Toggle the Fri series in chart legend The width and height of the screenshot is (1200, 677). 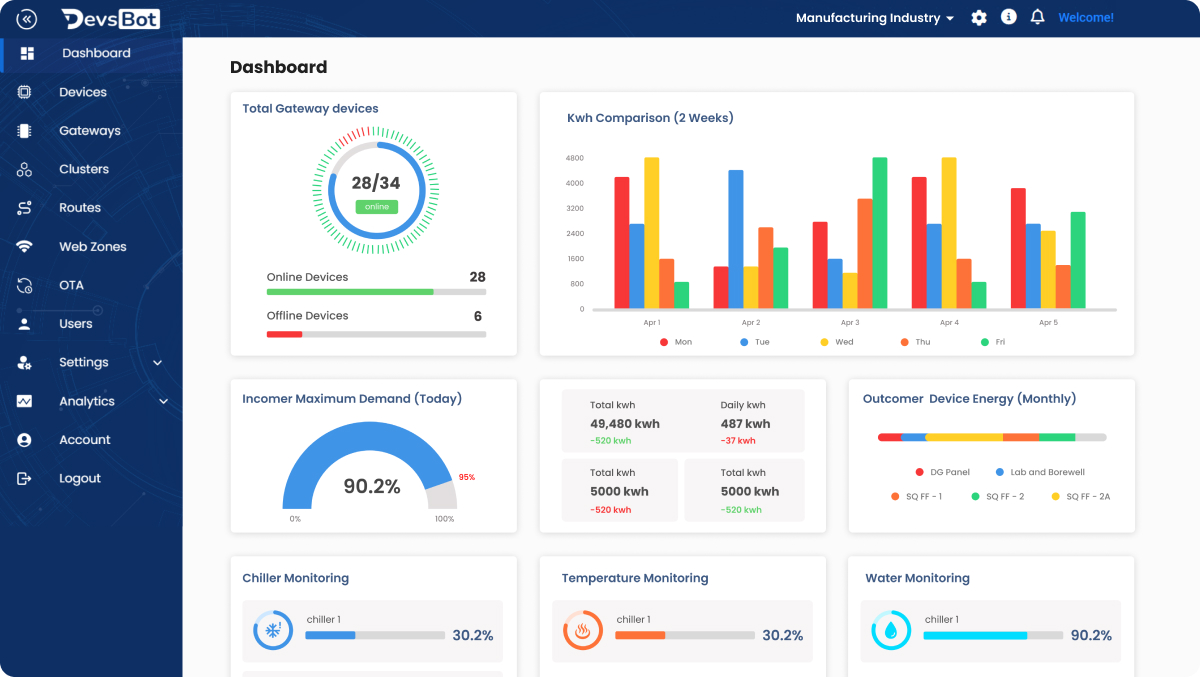click(x=992, y=342)
